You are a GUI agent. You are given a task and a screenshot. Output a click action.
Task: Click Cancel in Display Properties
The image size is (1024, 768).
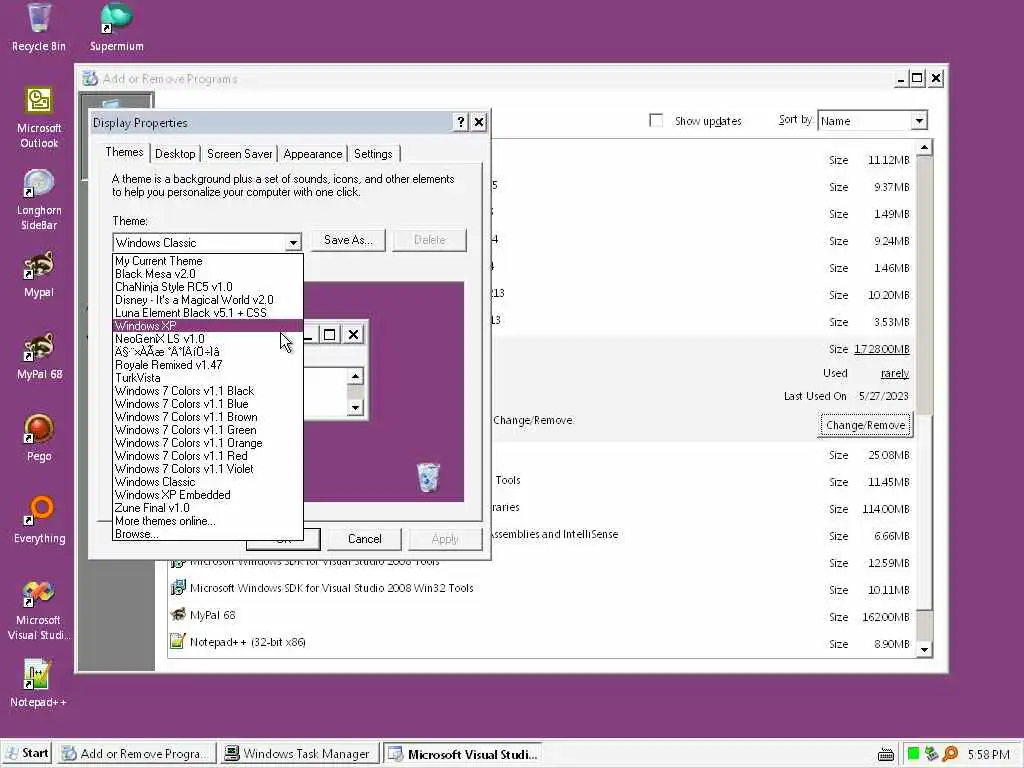(364, 539)
